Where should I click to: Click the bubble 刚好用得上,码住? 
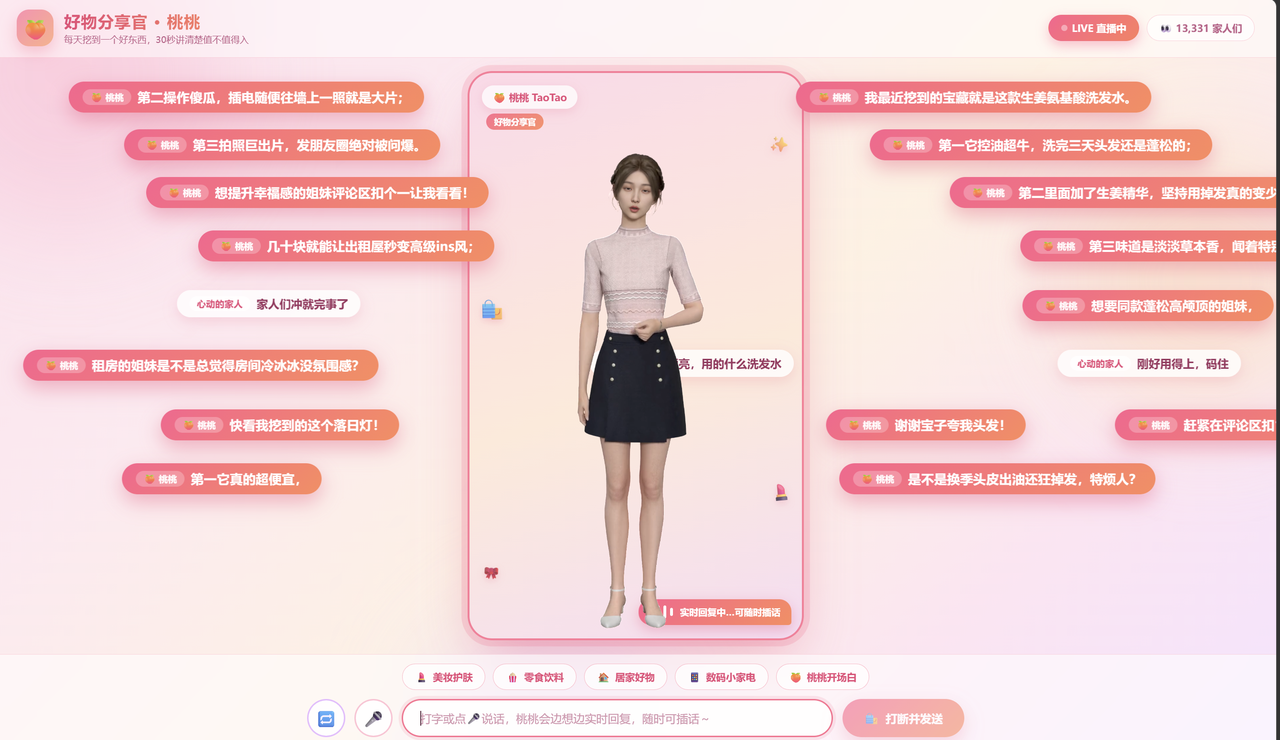point(1149,364)
